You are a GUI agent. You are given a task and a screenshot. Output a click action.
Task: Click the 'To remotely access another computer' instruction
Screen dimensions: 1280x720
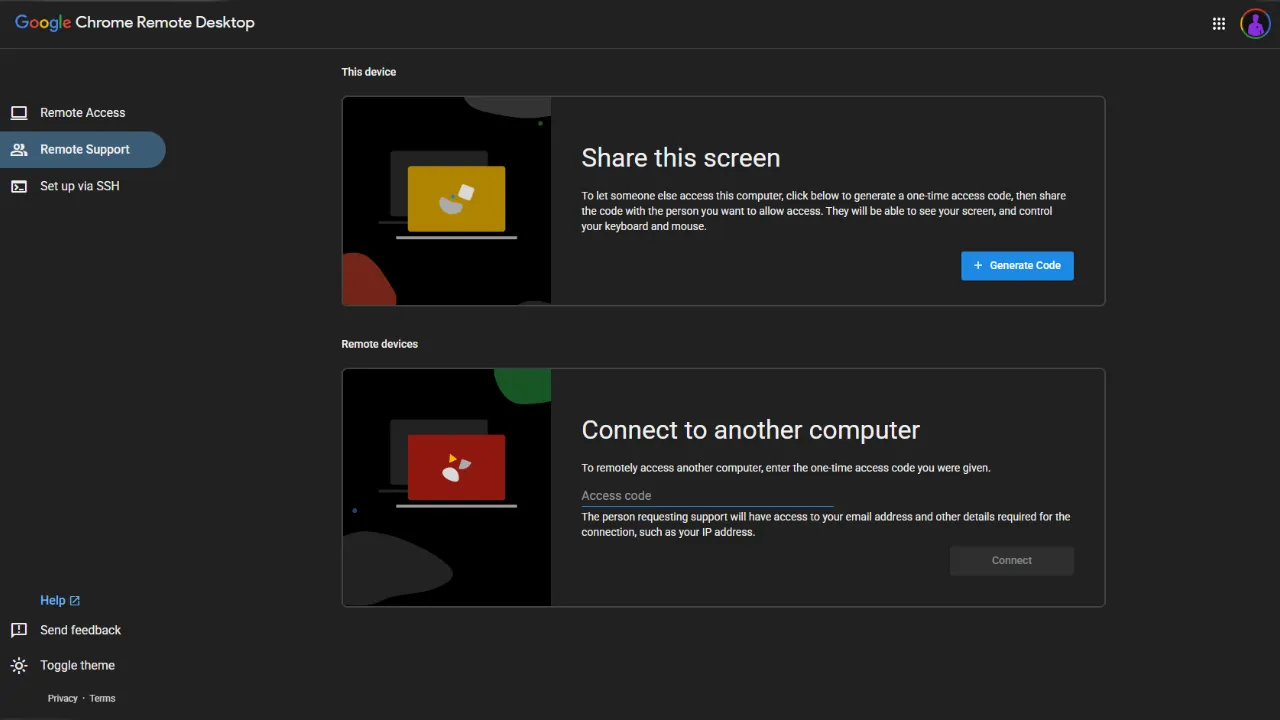[786, 468]
